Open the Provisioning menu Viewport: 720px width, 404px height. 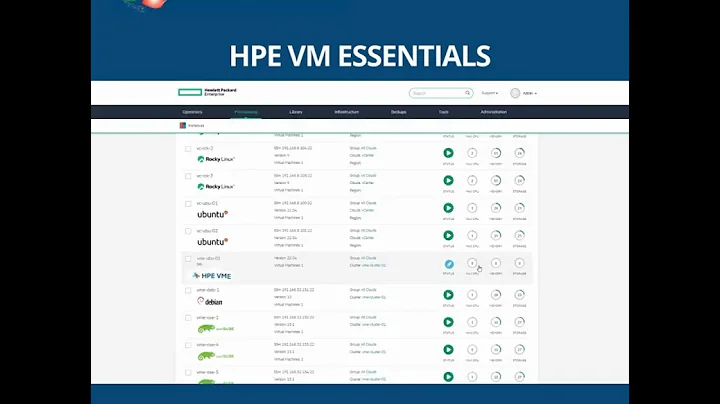tap(246, 112)
